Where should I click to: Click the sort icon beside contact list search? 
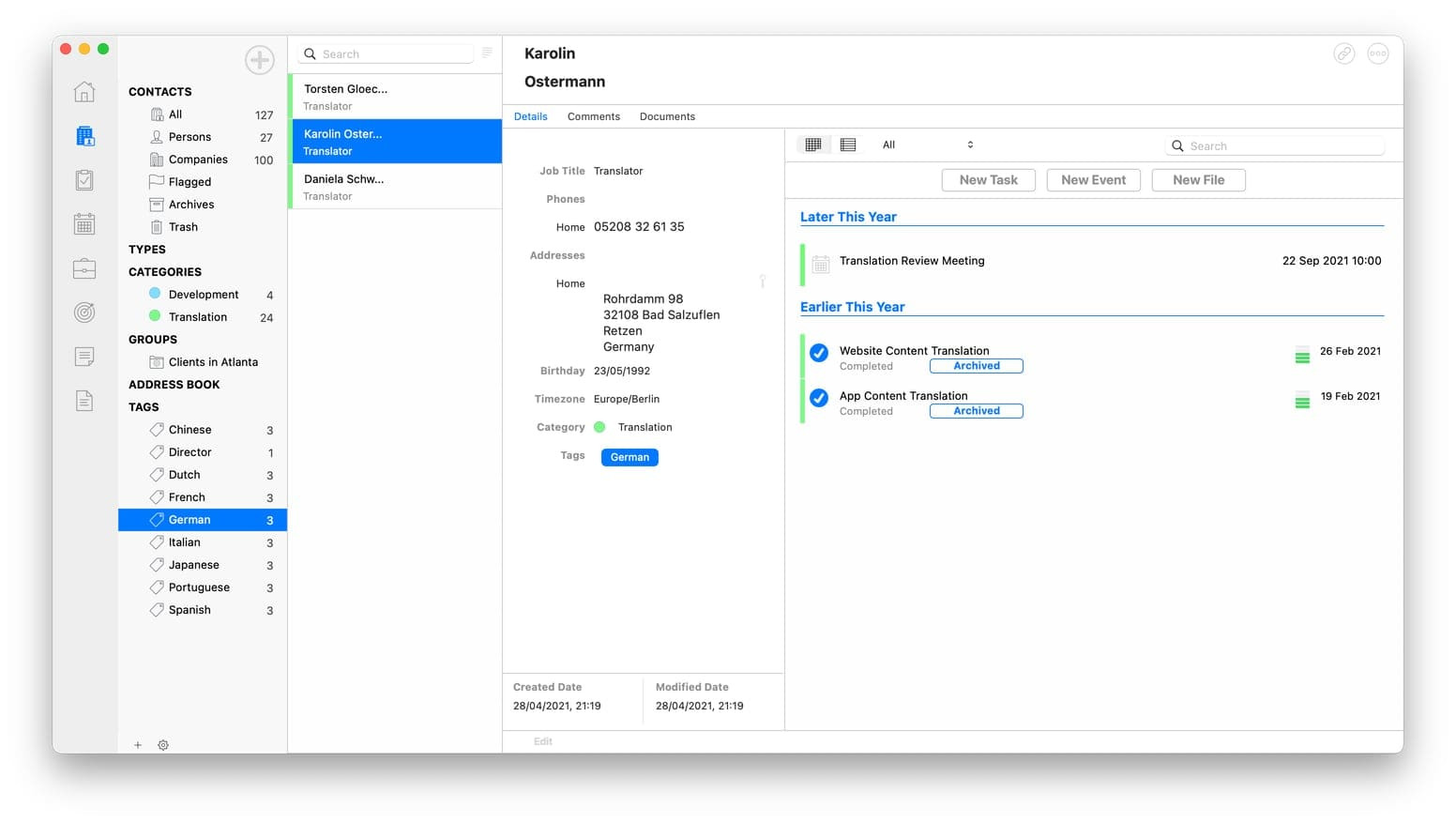[x=487, y=53]
